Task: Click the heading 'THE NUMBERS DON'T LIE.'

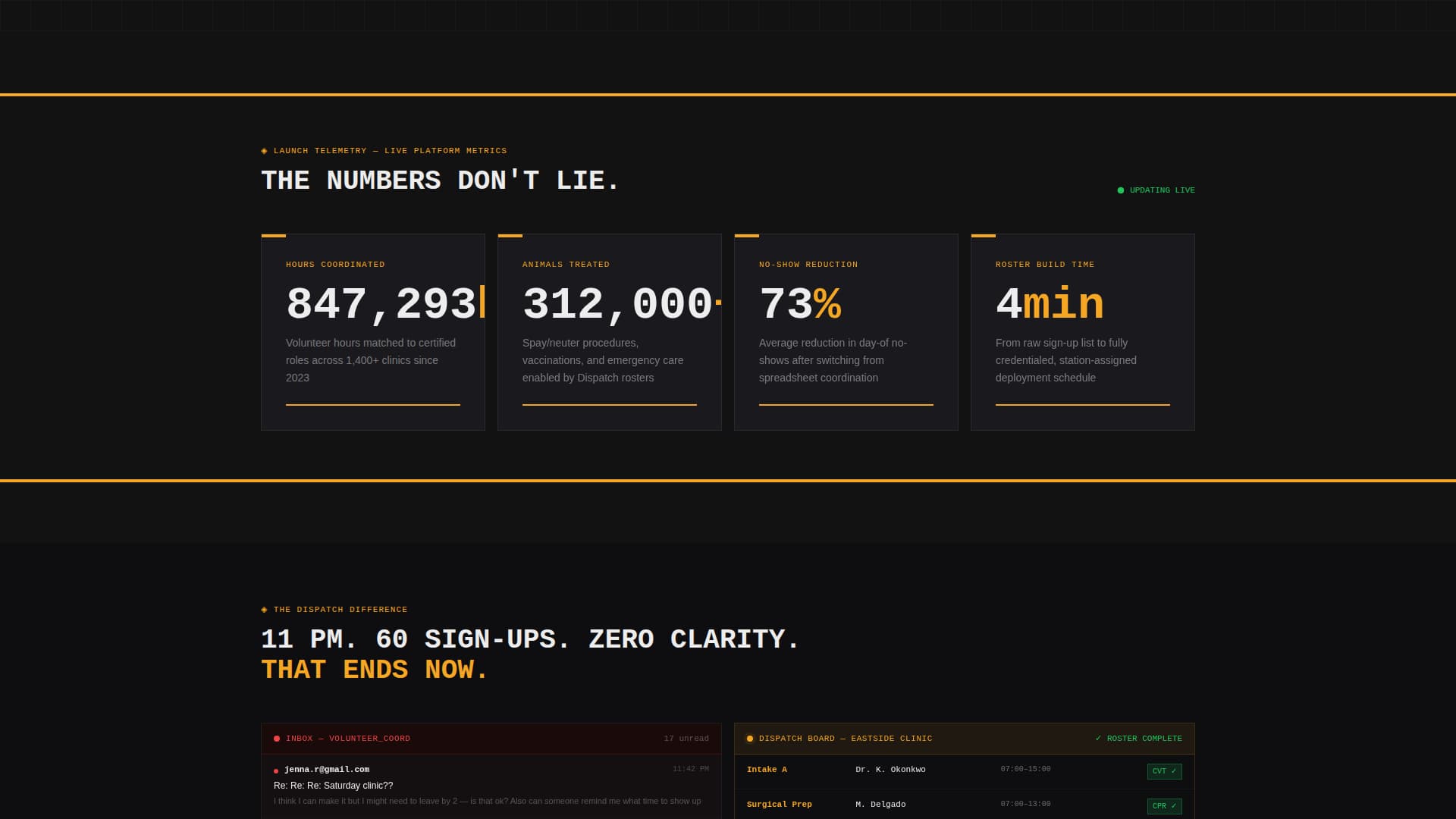Action: (440, 180)
